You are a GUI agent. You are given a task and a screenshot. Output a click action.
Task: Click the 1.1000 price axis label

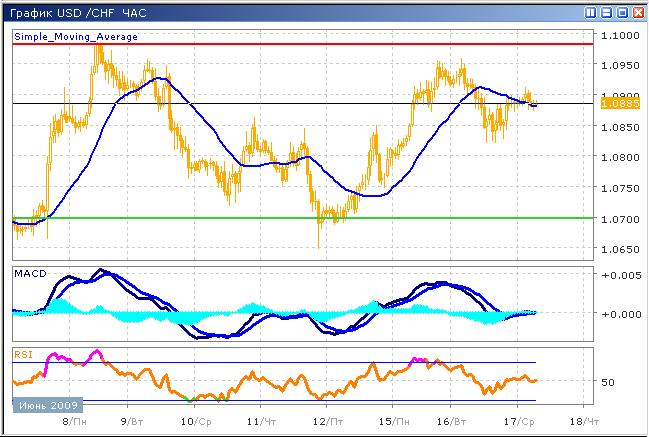[622, 36]
